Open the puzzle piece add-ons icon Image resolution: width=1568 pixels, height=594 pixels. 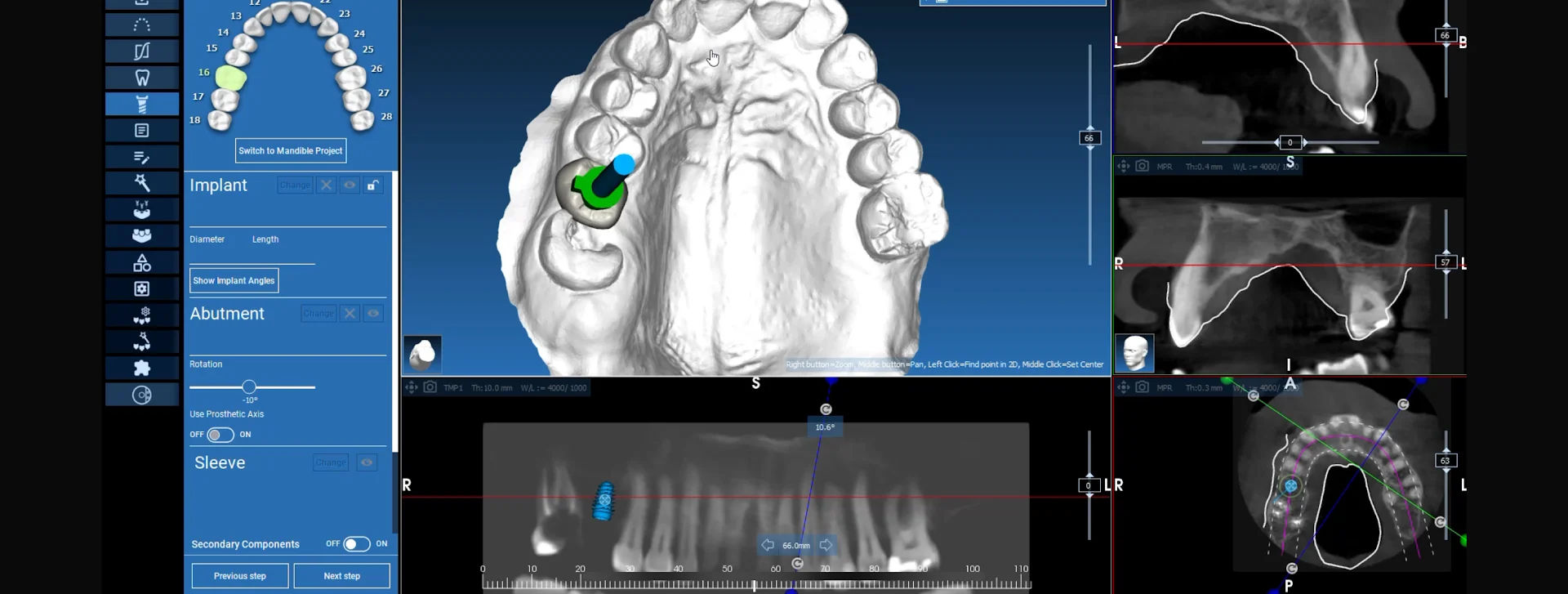142,368
